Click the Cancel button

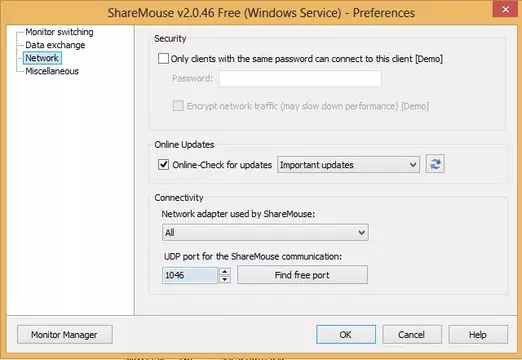(x=412, y=335)
